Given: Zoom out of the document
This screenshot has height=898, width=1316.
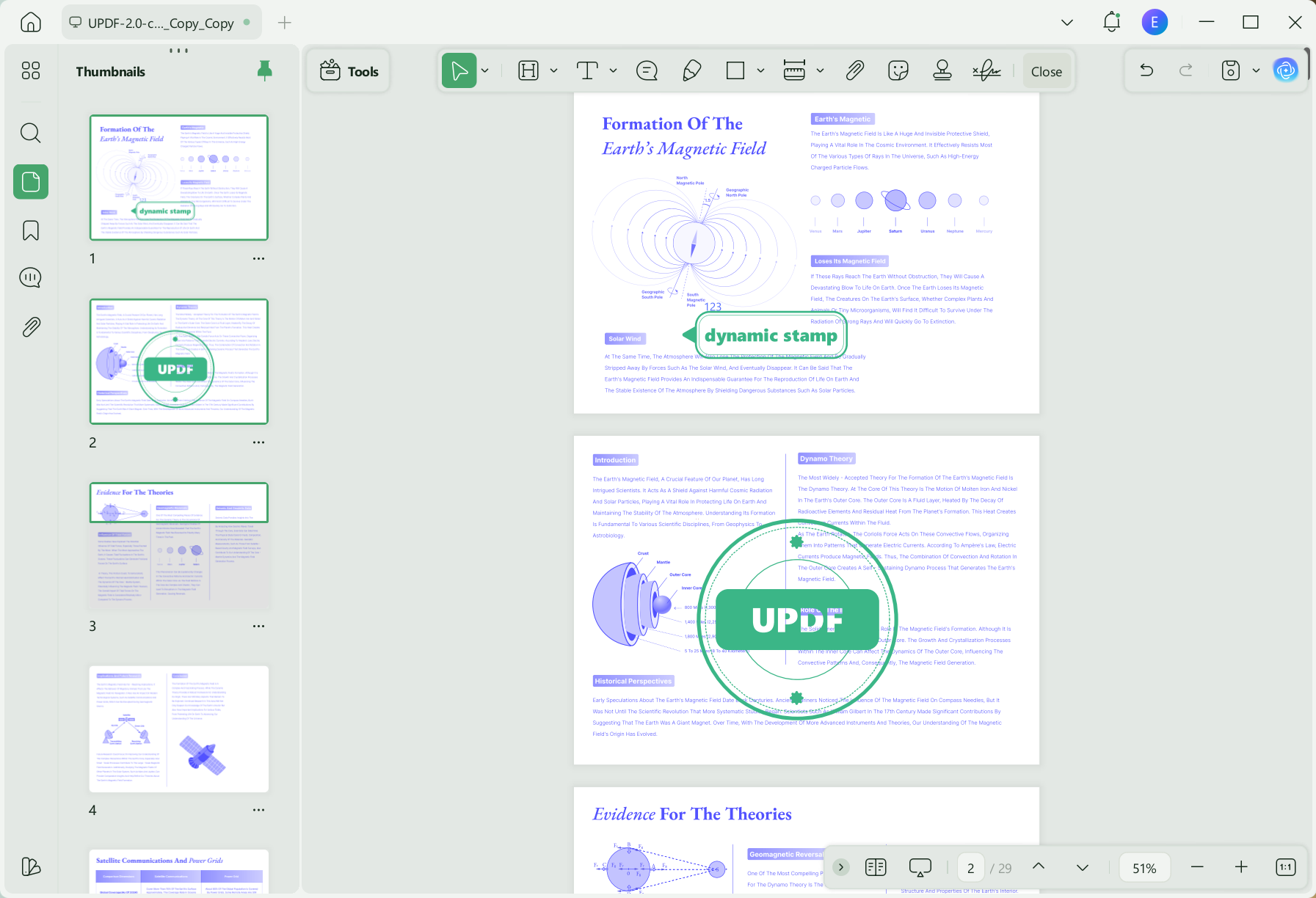Looking at the screenshot, I should pos(1197,867).
